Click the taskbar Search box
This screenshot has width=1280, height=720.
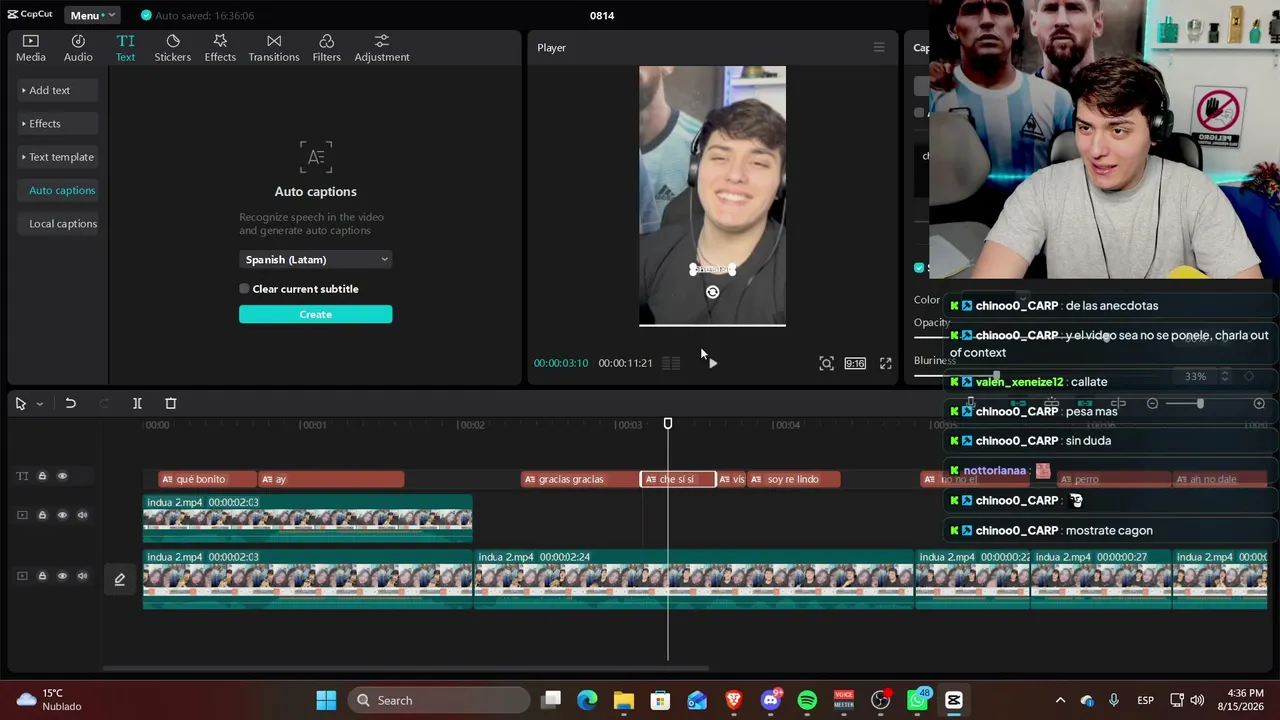pos(437,700)
